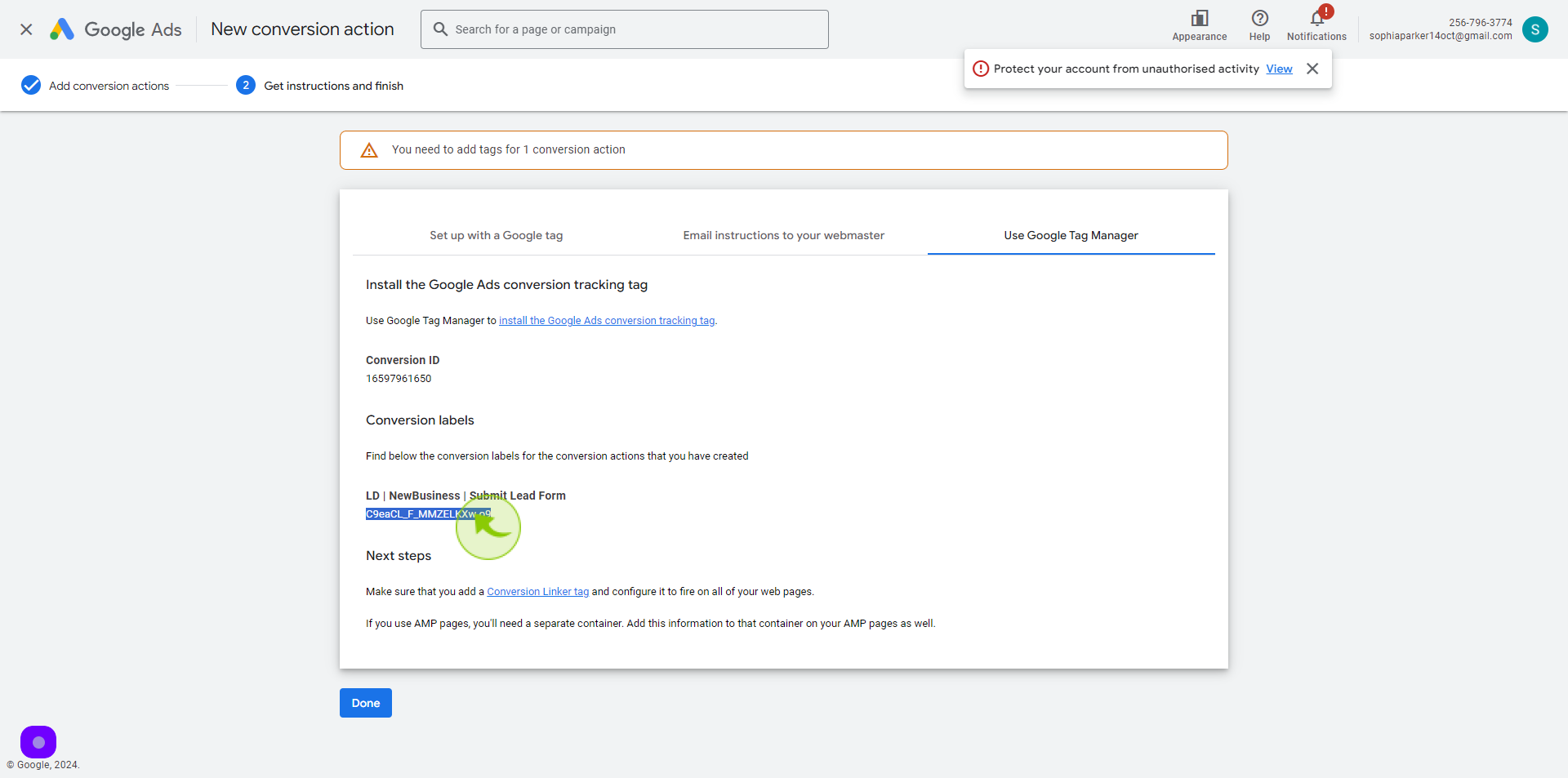Close the New conversion action page

(x=26, y=29)
